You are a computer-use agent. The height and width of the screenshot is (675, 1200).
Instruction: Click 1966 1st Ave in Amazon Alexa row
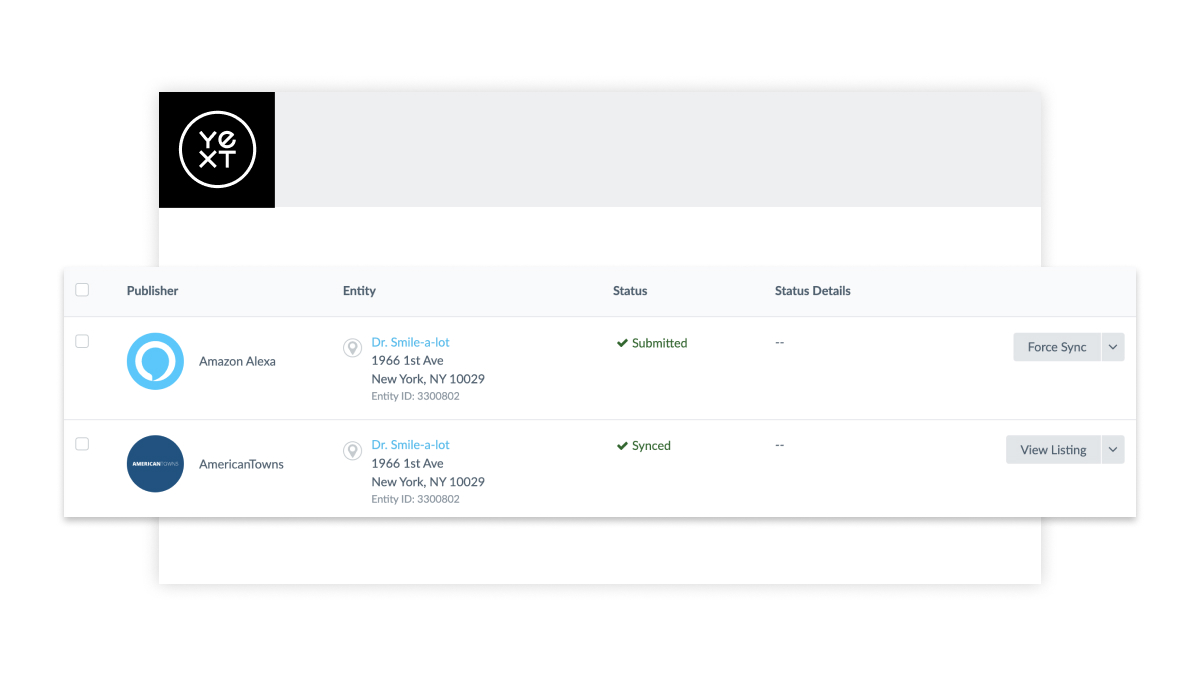coord(408,360)
